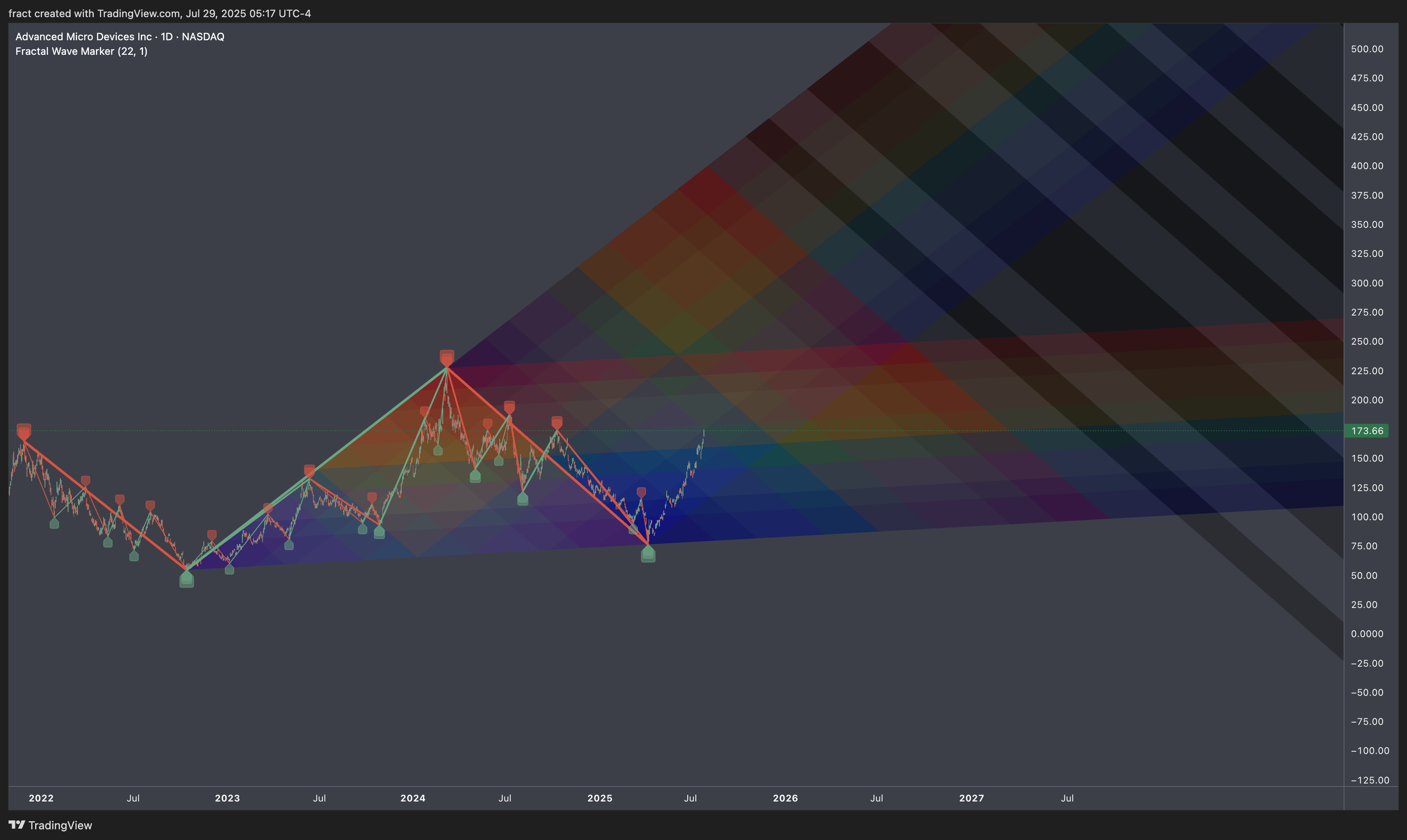The image size is (1407, 840).
Task: Click the current price label 173.66
Action: pos(1366,431)
